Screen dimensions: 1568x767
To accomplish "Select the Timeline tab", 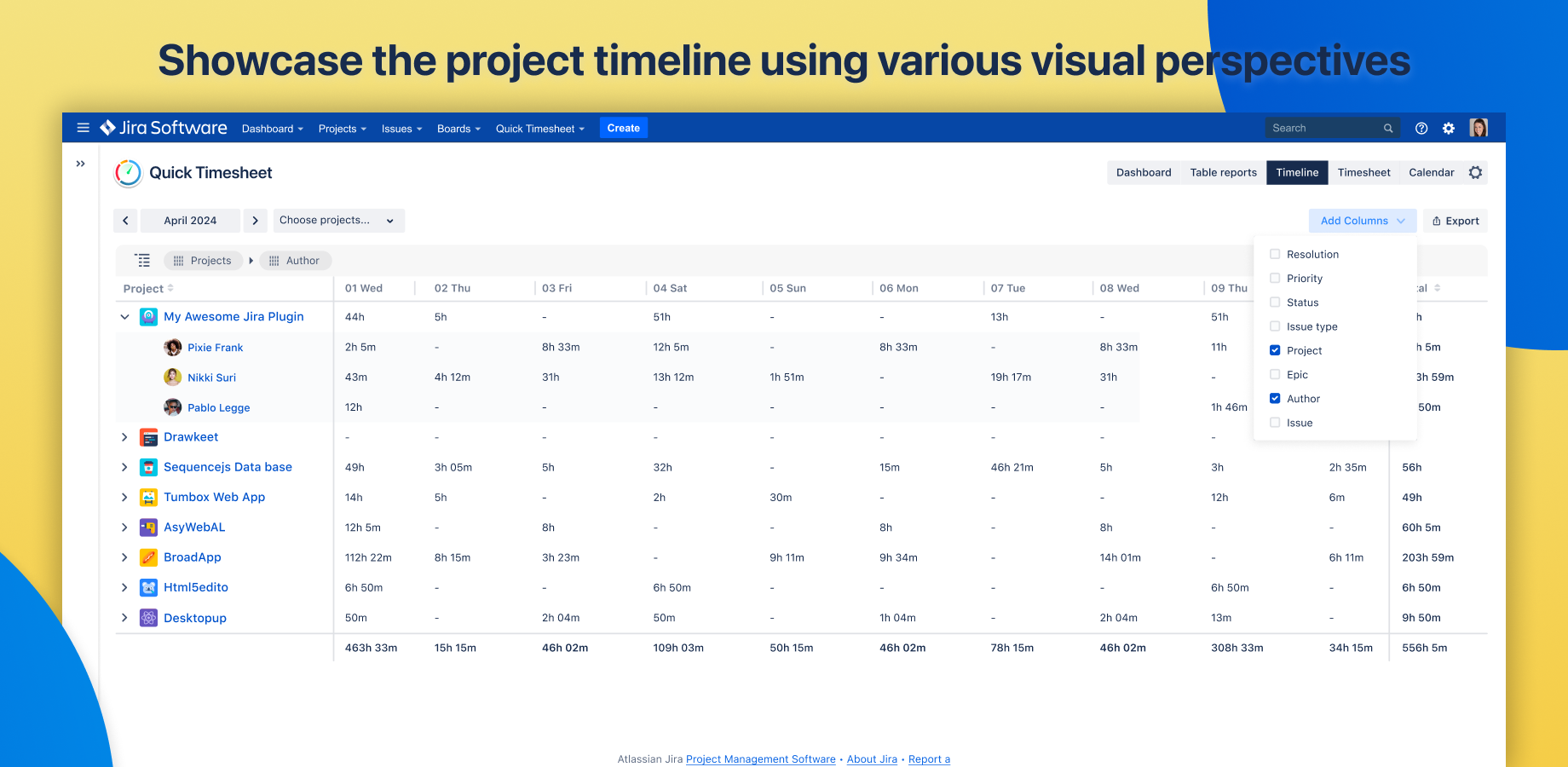I will 1297,172.
